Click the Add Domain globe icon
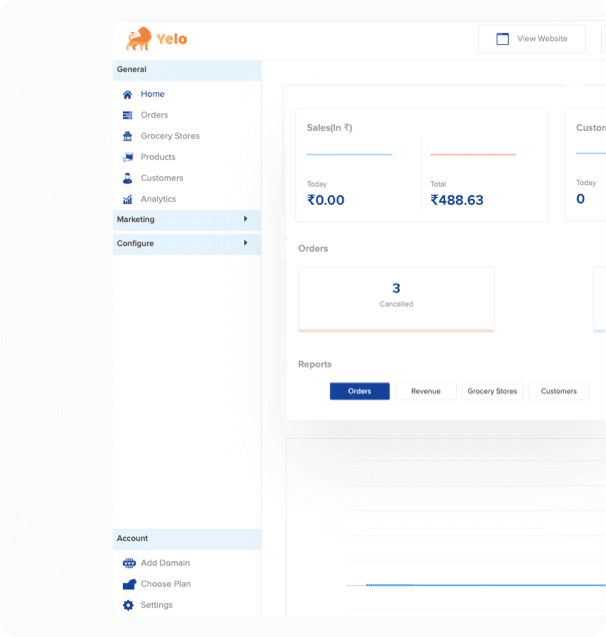Image resolution: width=606 pixels, height=637 pixels. pos(129,563)
